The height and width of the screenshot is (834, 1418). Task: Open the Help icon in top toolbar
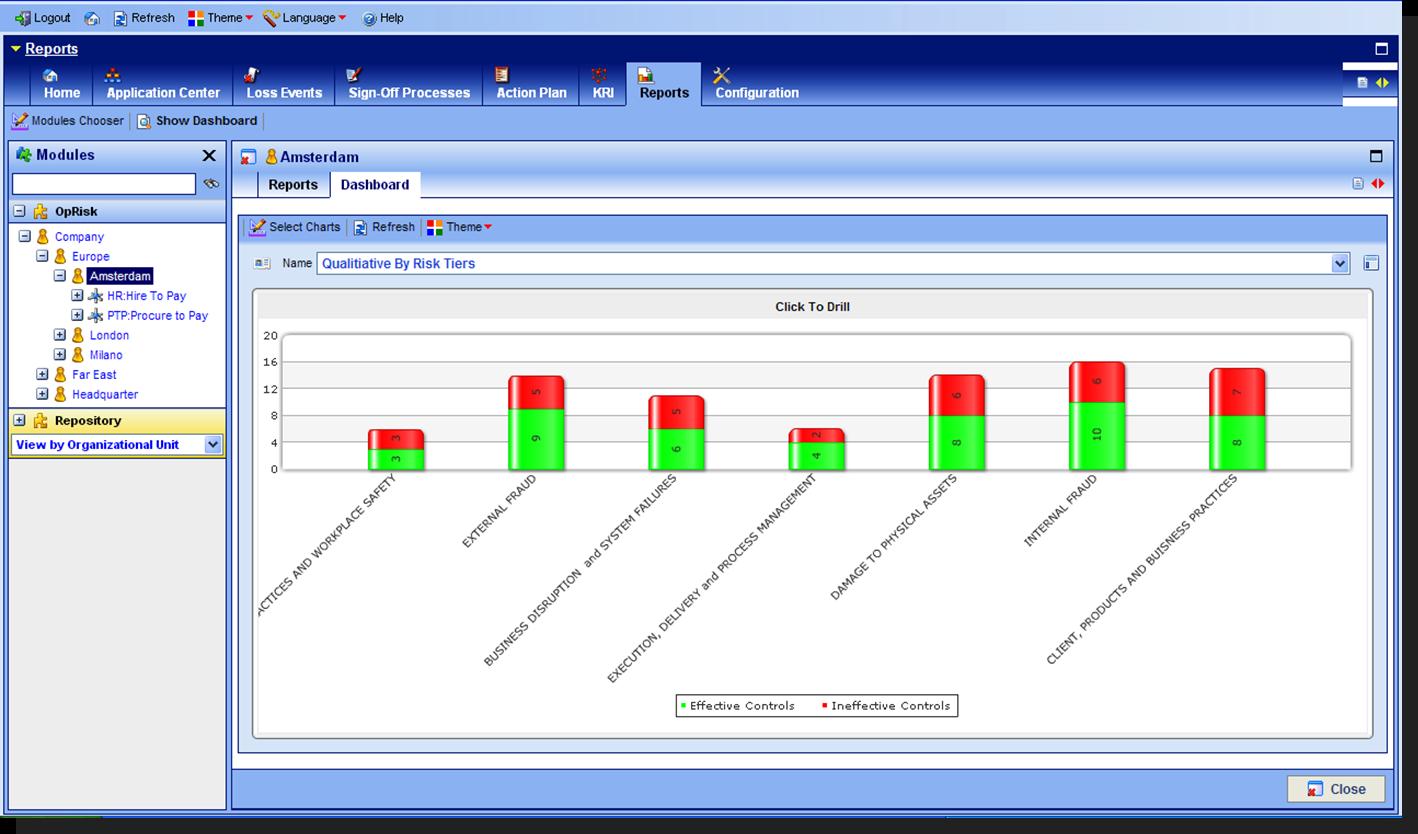pos(383,18)
